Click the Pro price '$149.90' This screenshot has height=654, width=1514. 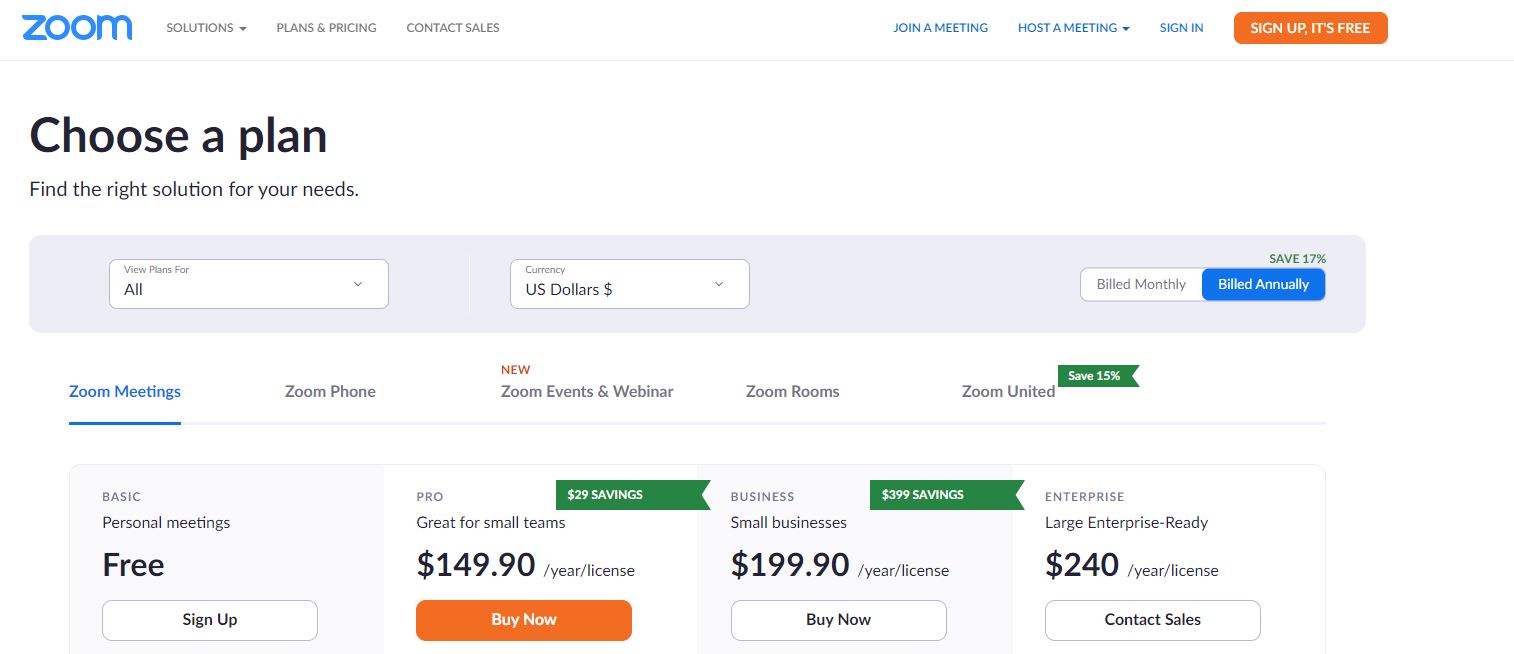point(476,565)
